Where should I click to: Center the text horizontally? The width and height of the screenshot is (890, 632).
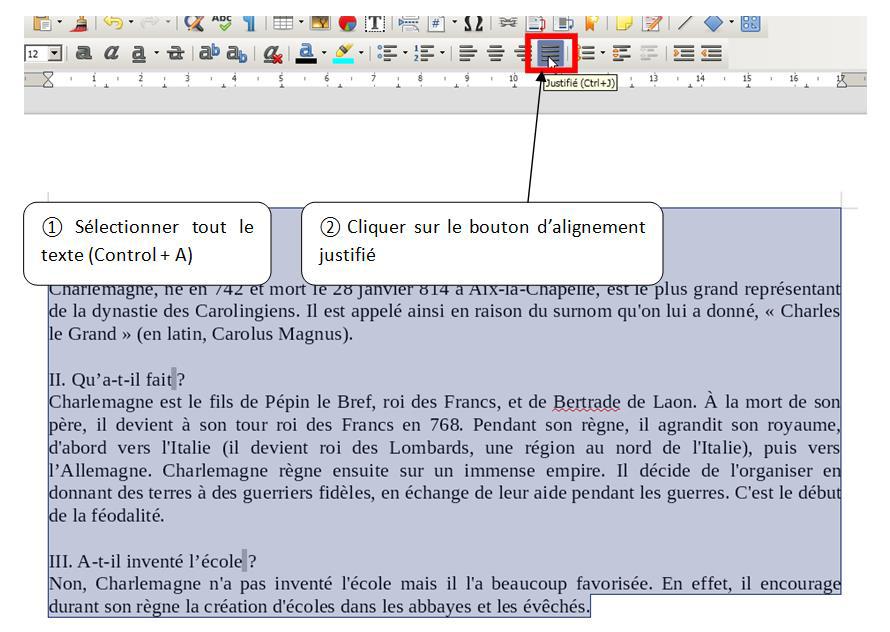495,54
